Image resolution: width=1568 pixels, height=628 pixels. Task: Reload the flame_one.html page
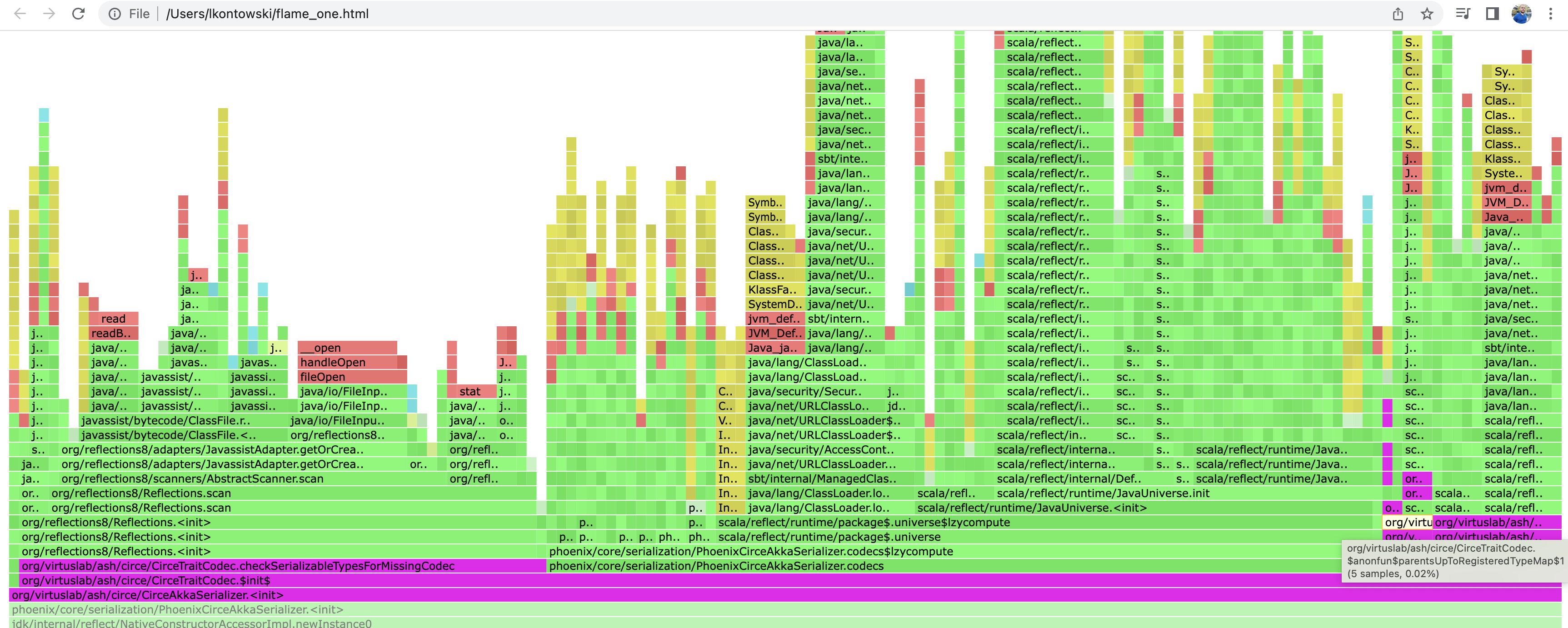[79, 13]
